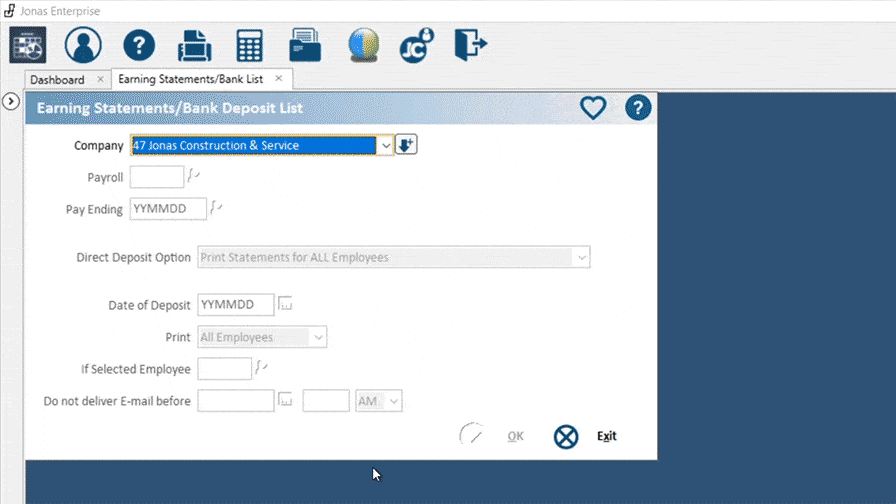The image size is (896, 504).
Task: Open help for Earning Statements form
Action: [x=638, y=107]
